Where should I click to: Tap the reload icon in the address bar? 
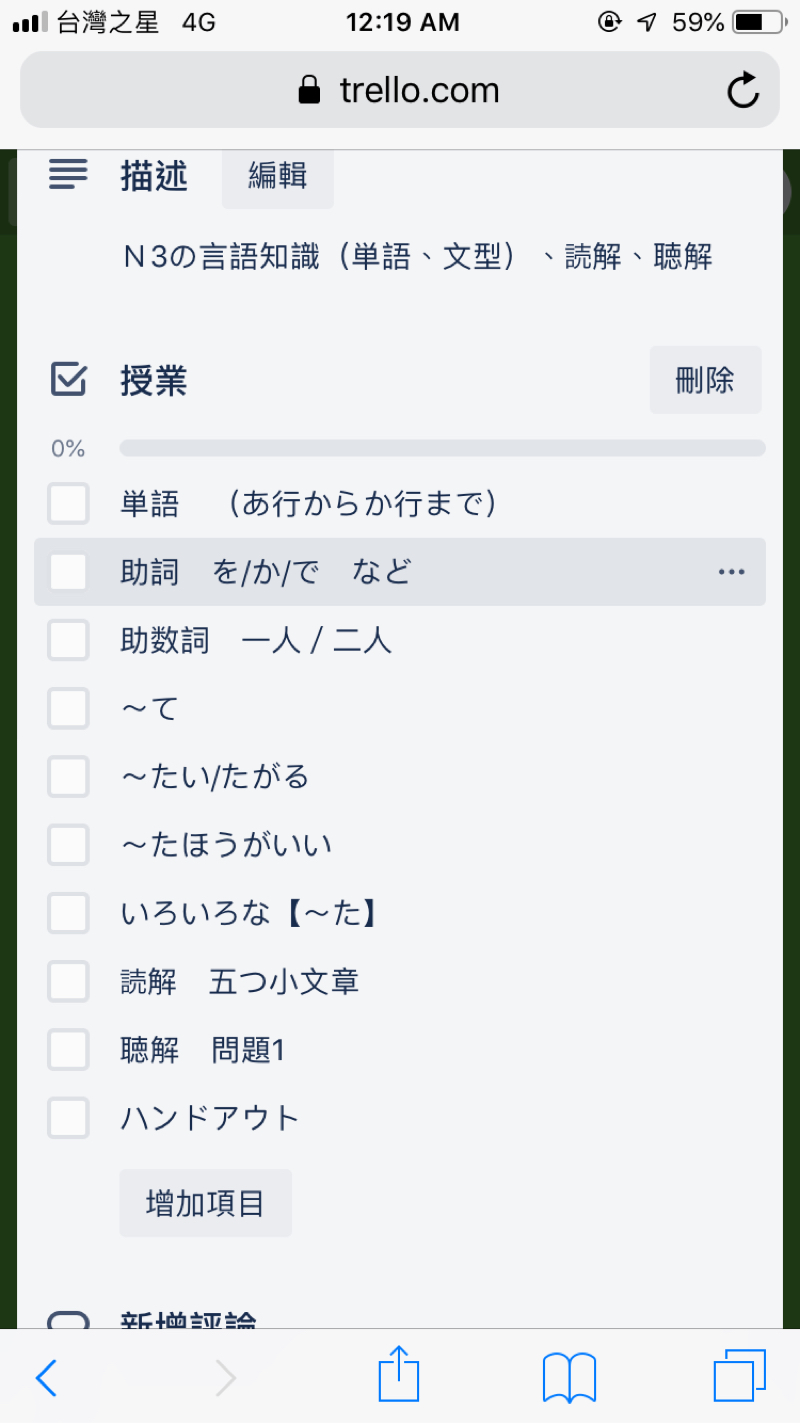coord(742,90)
